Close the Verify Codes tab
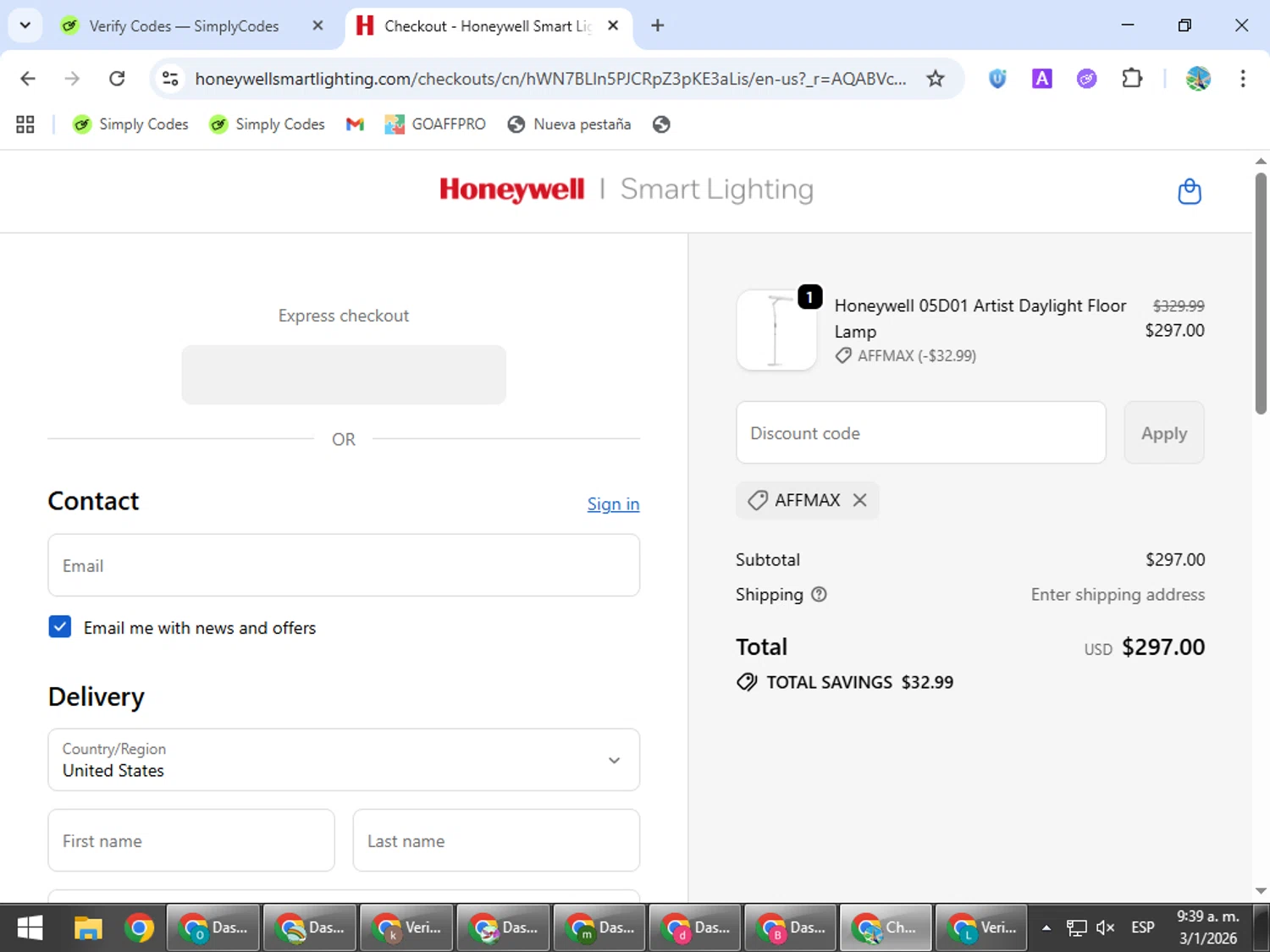The height and width of the screenshot is (952, 1270). (317, 25)
